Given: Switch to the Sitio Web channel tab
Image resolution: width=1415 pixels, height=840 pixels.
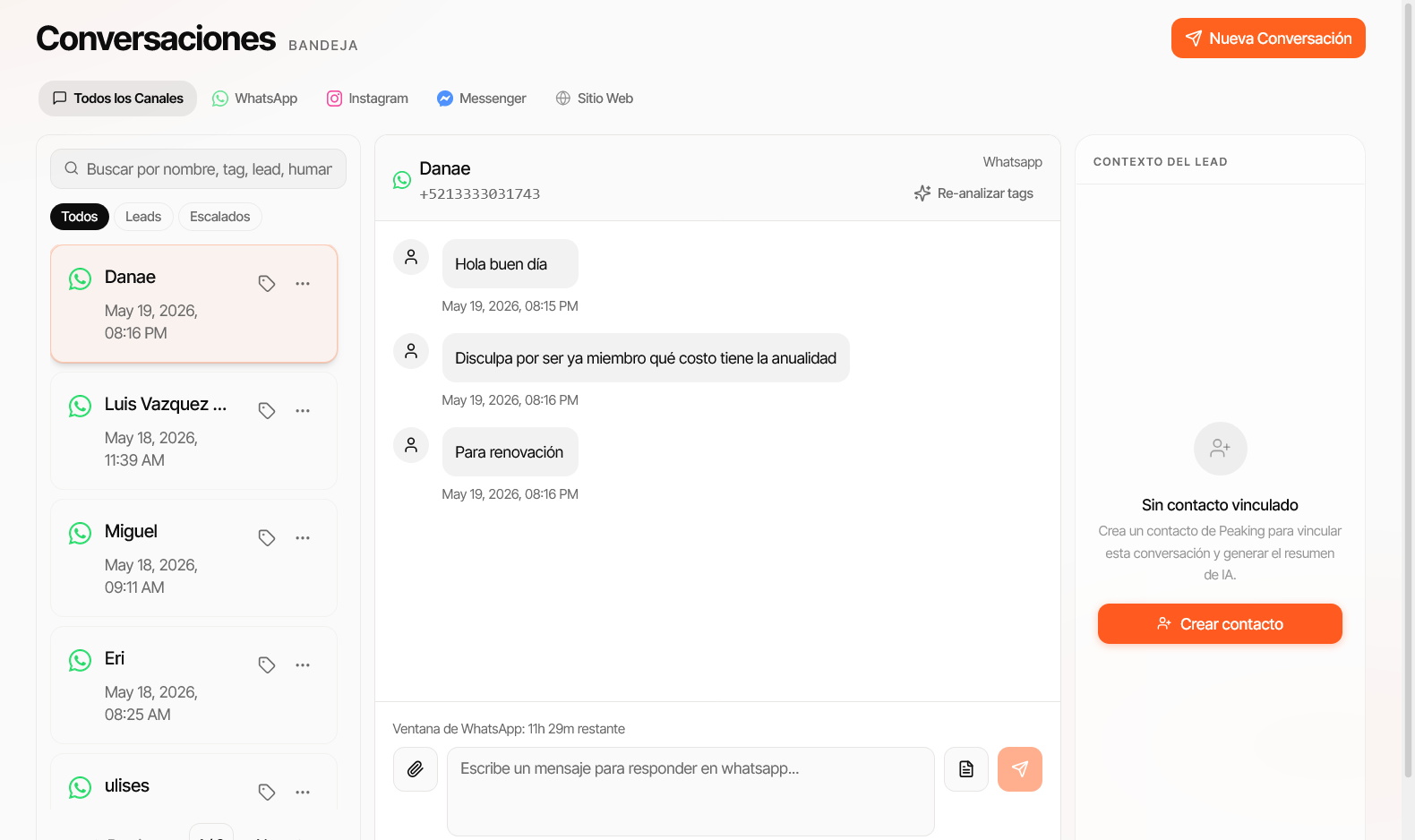Looking at the screenshot, I should pos(595,99).
